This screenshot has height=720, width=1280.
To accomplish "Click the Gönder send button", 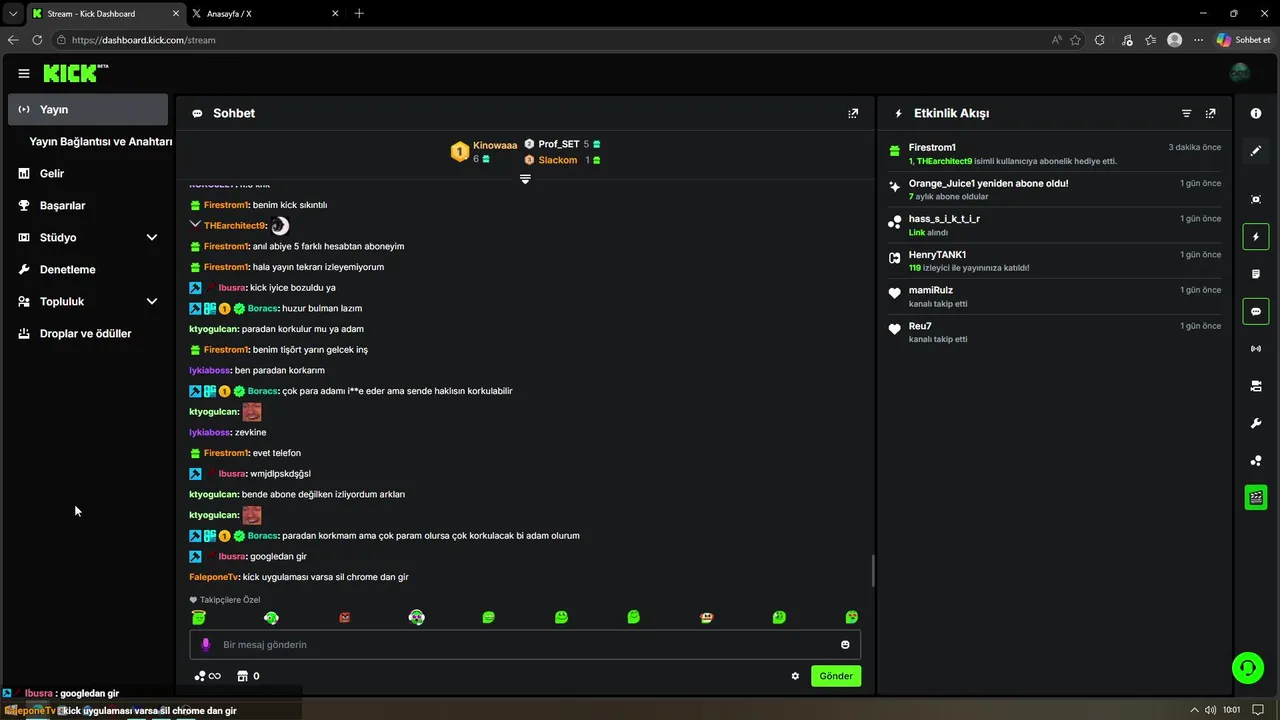I will 836,676.
